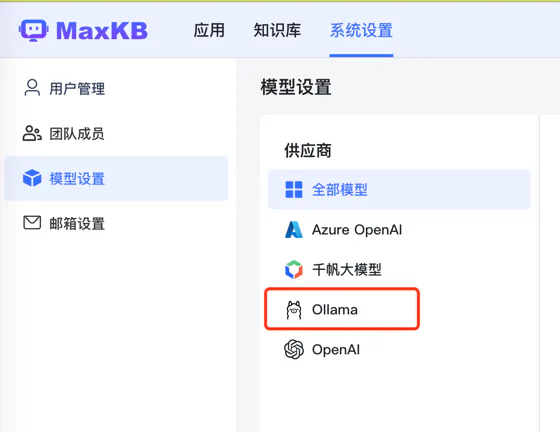560x432 pixels.
Task: Switch to the 知识库 tab
Action: [277, 30]
